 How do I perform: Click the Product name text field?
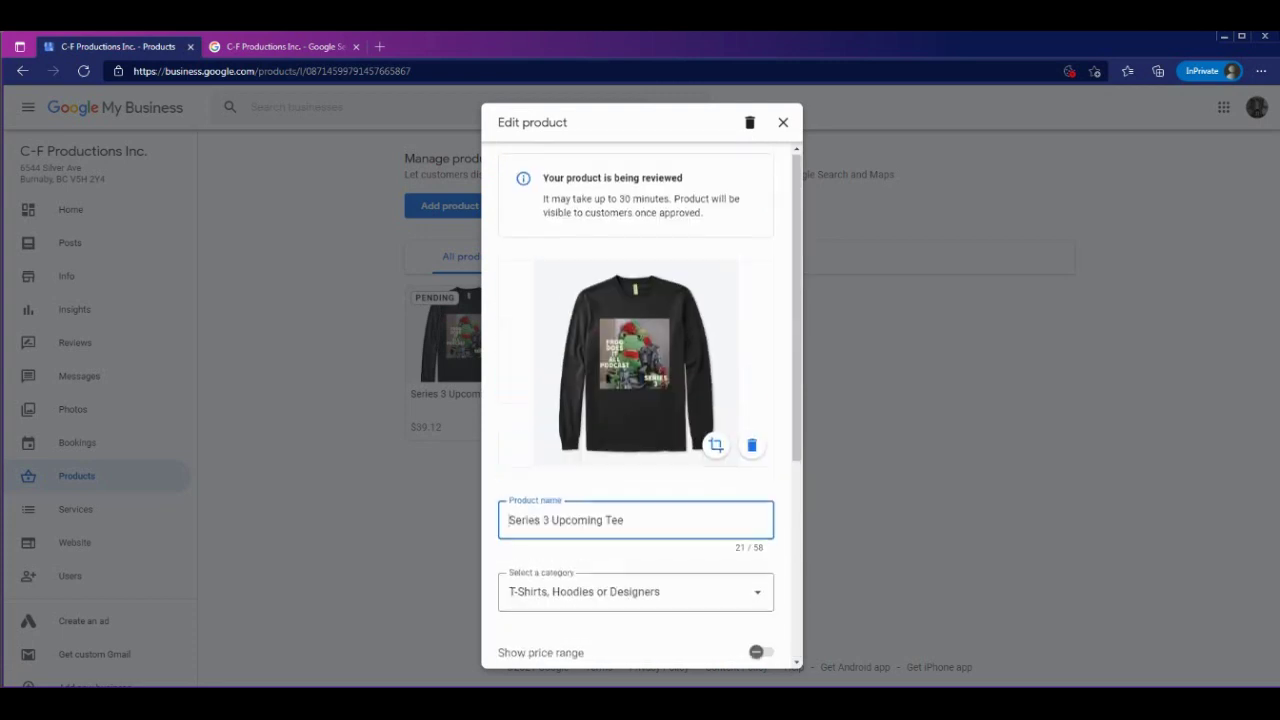636,520
